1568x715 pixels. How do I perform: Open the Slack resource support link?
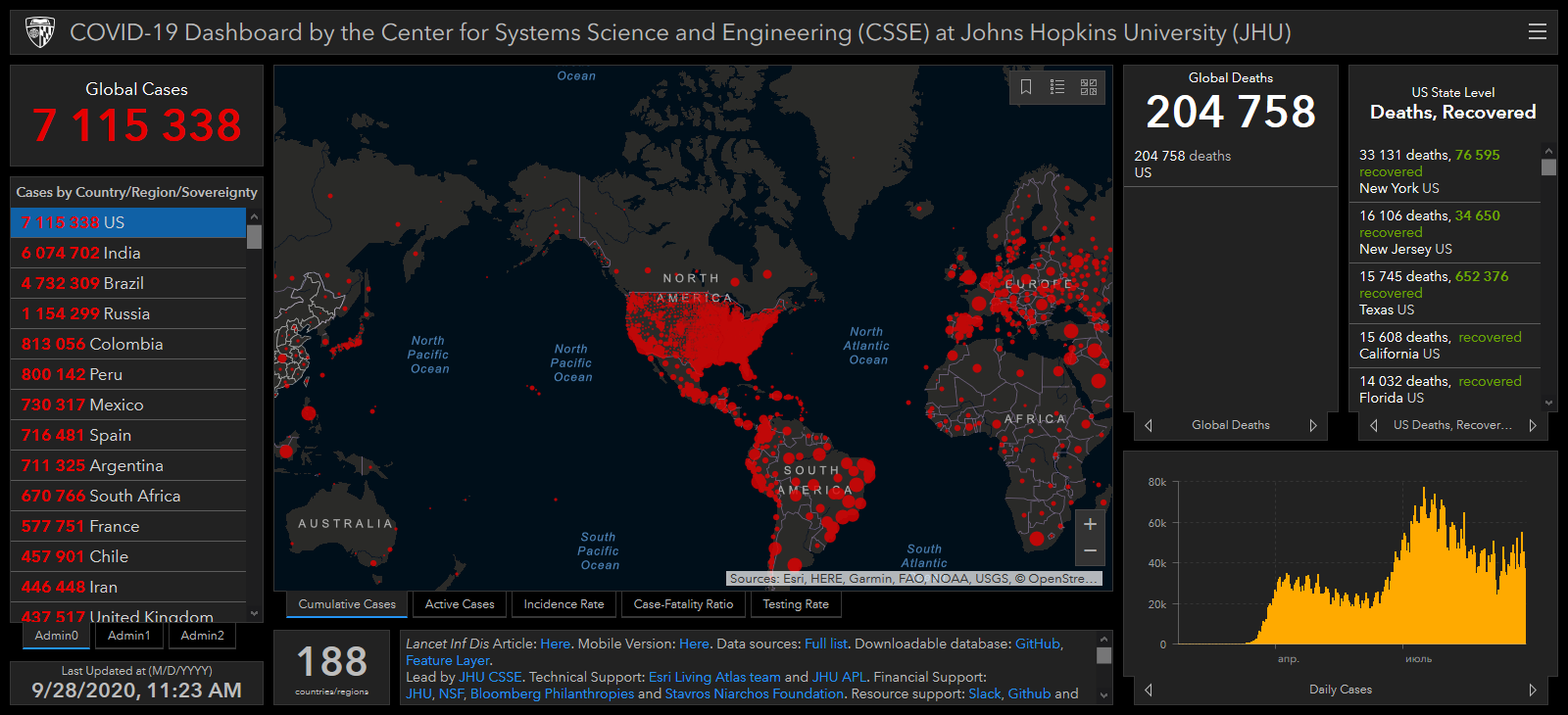985,693
